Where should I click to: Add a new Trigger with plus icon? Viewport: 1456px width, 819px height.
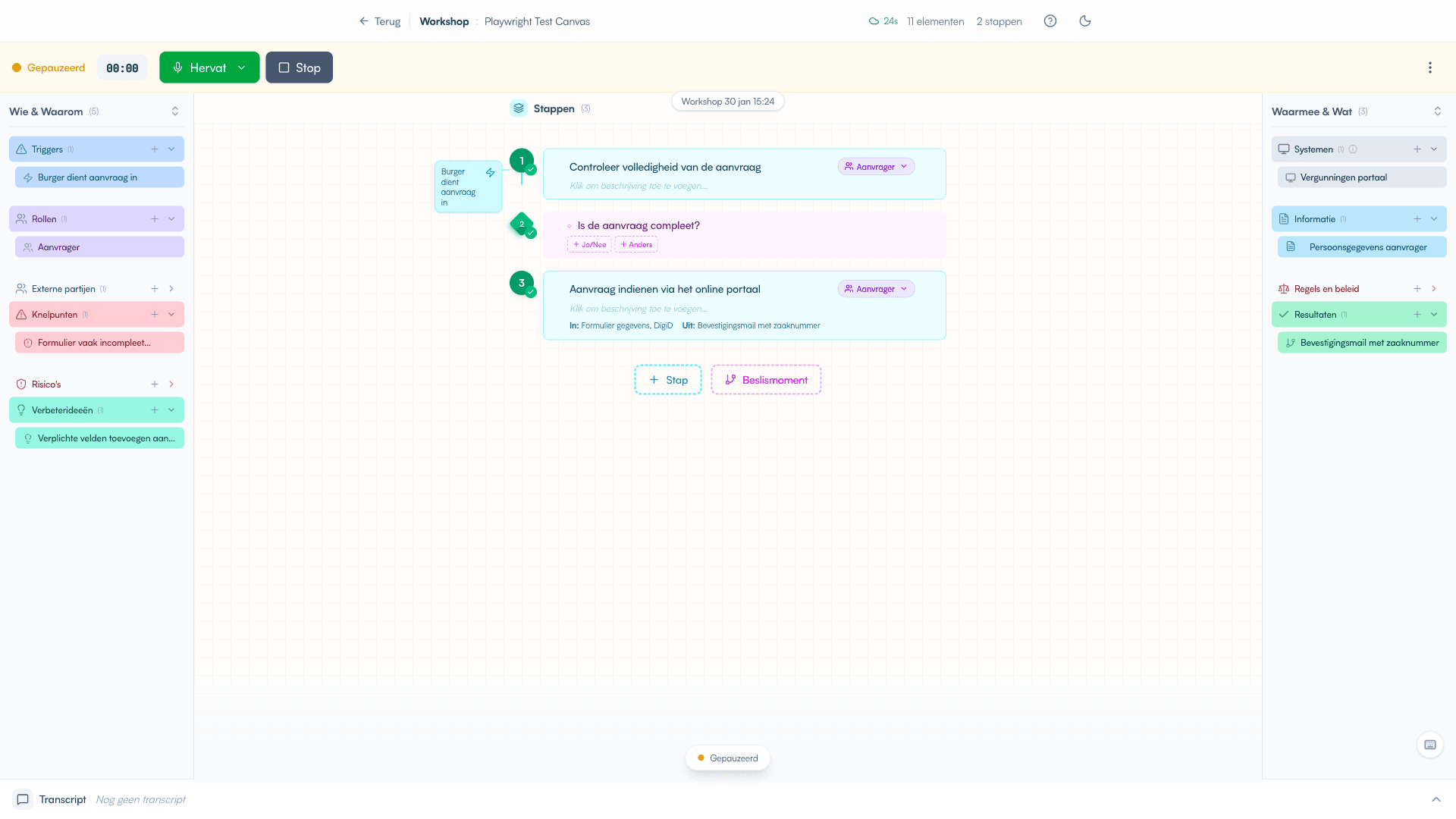click(155, 149)
